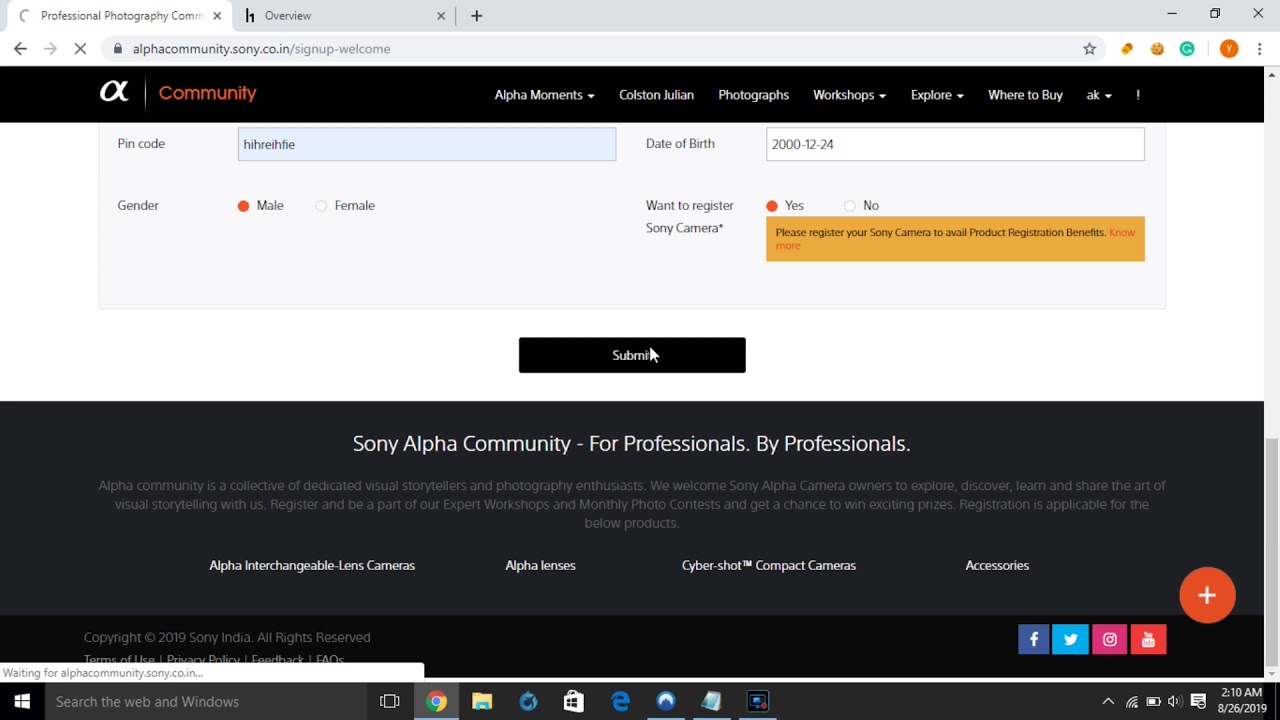Image resolution: width=1280 pixels, height=720 pixels.
Task: Open the notification center icon
Action: coord(1198,701)
